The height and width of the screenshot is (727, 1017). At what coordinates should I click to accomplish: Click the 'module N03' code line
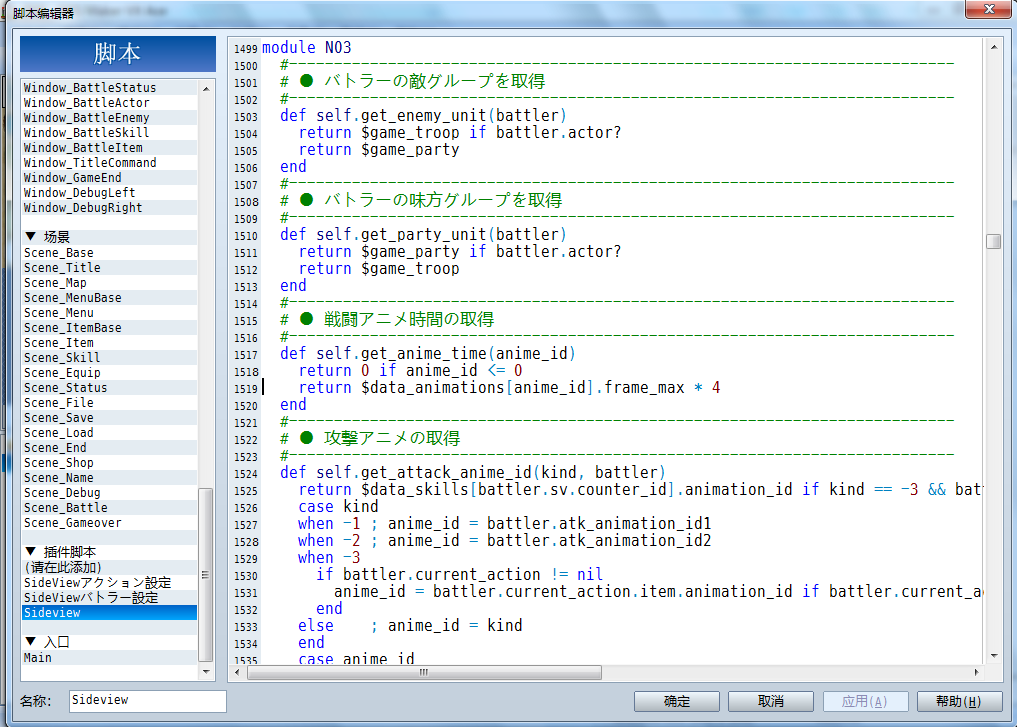click(307, 47)
